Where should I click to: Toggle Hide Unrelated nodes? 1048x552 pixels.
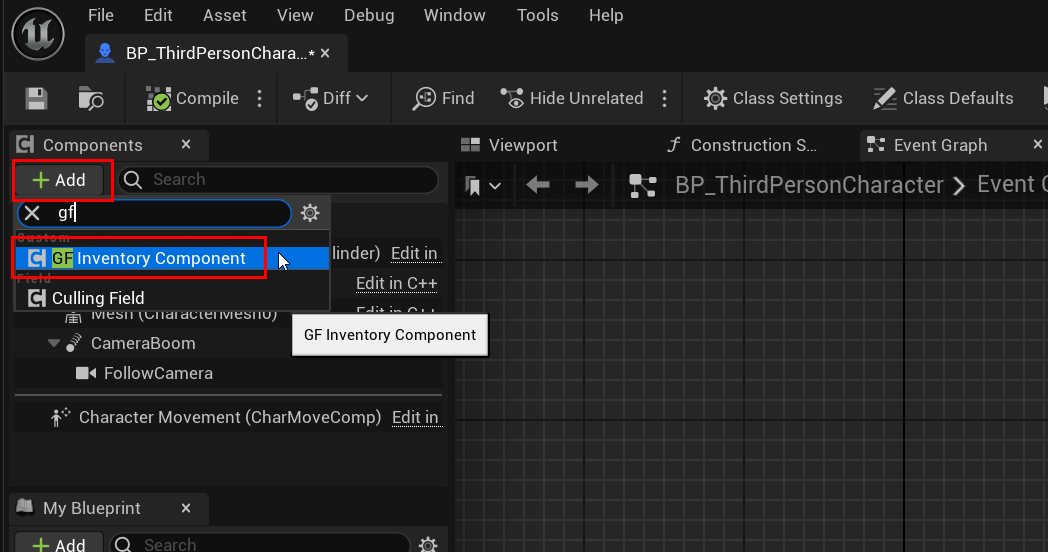click(572, 98)
